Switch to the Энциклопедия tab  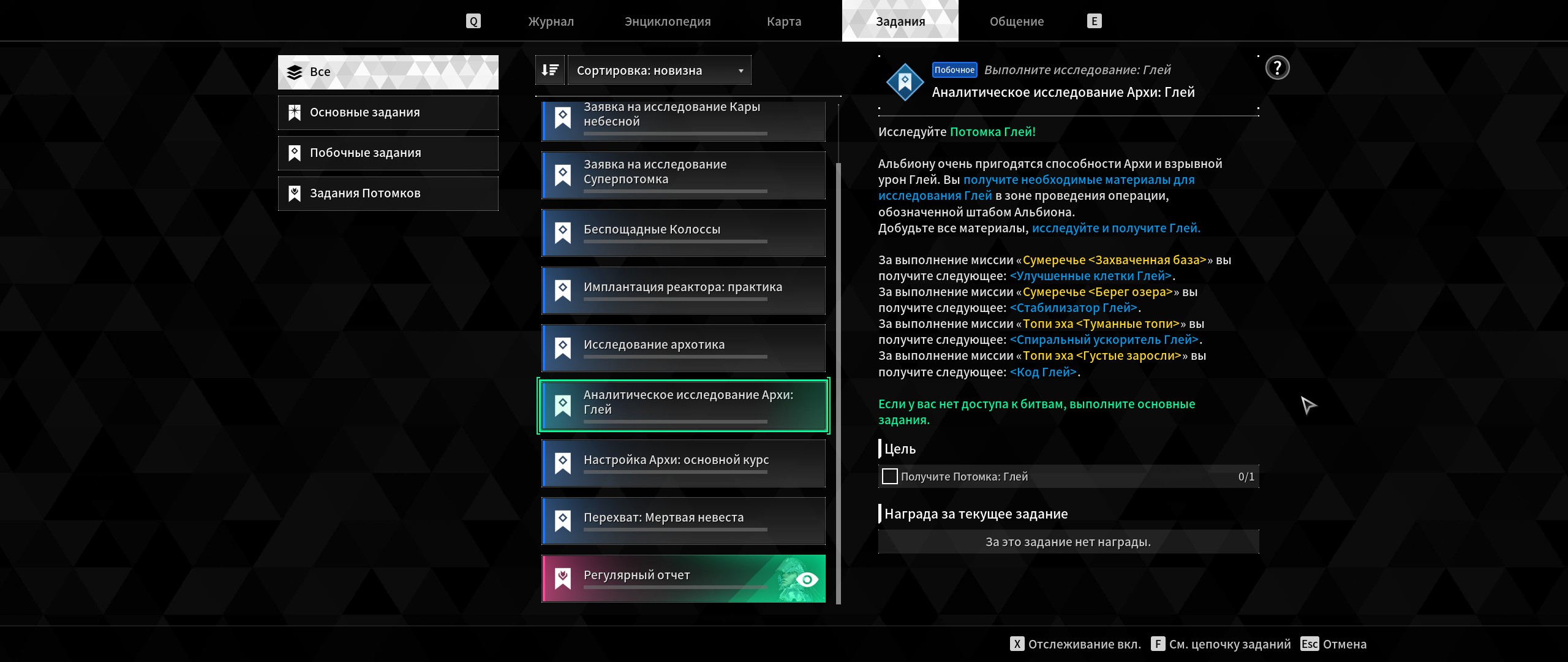668,21
